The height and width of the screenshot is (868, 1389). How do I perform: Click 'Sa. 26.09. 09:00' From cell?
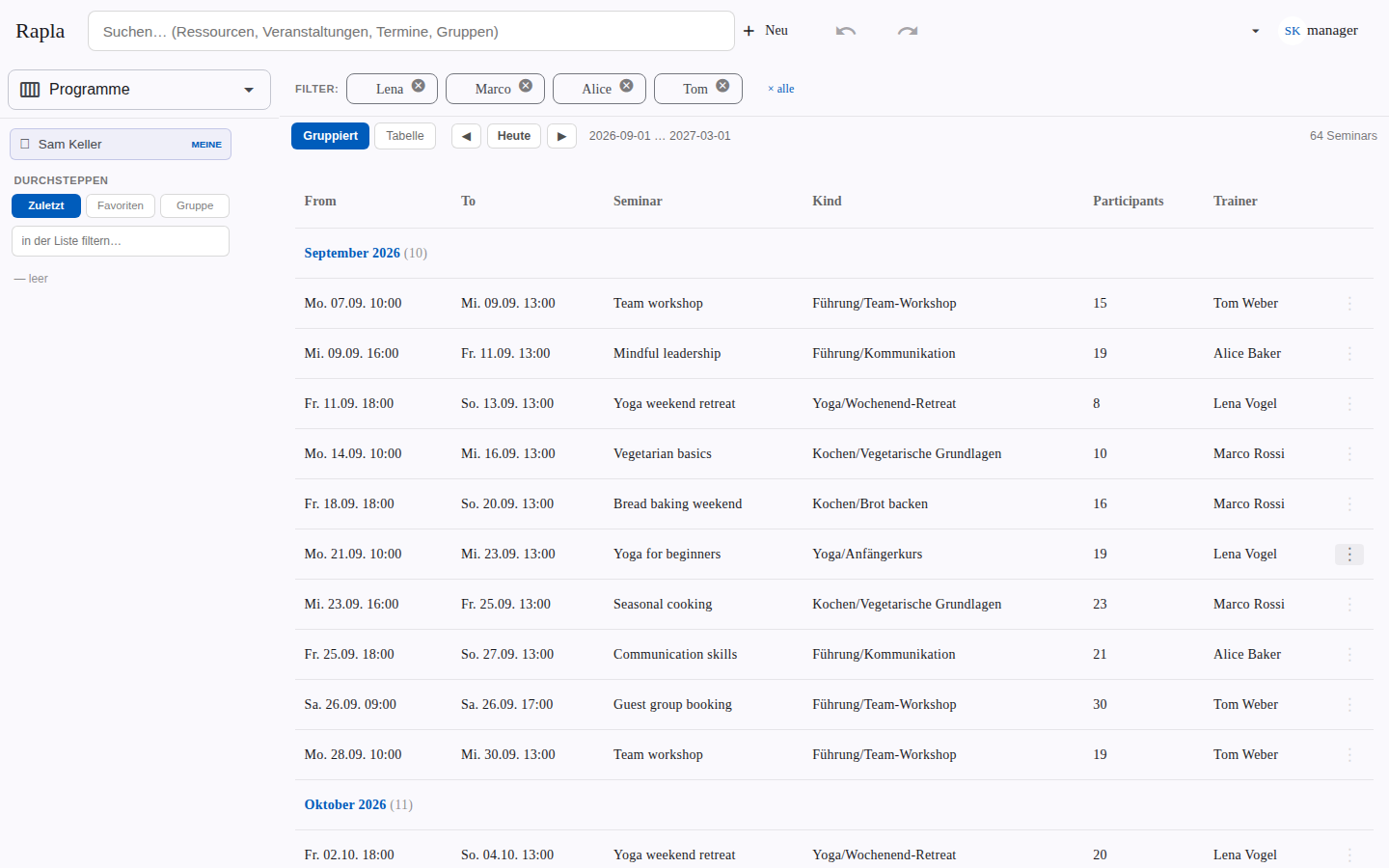tap(350, 704)
